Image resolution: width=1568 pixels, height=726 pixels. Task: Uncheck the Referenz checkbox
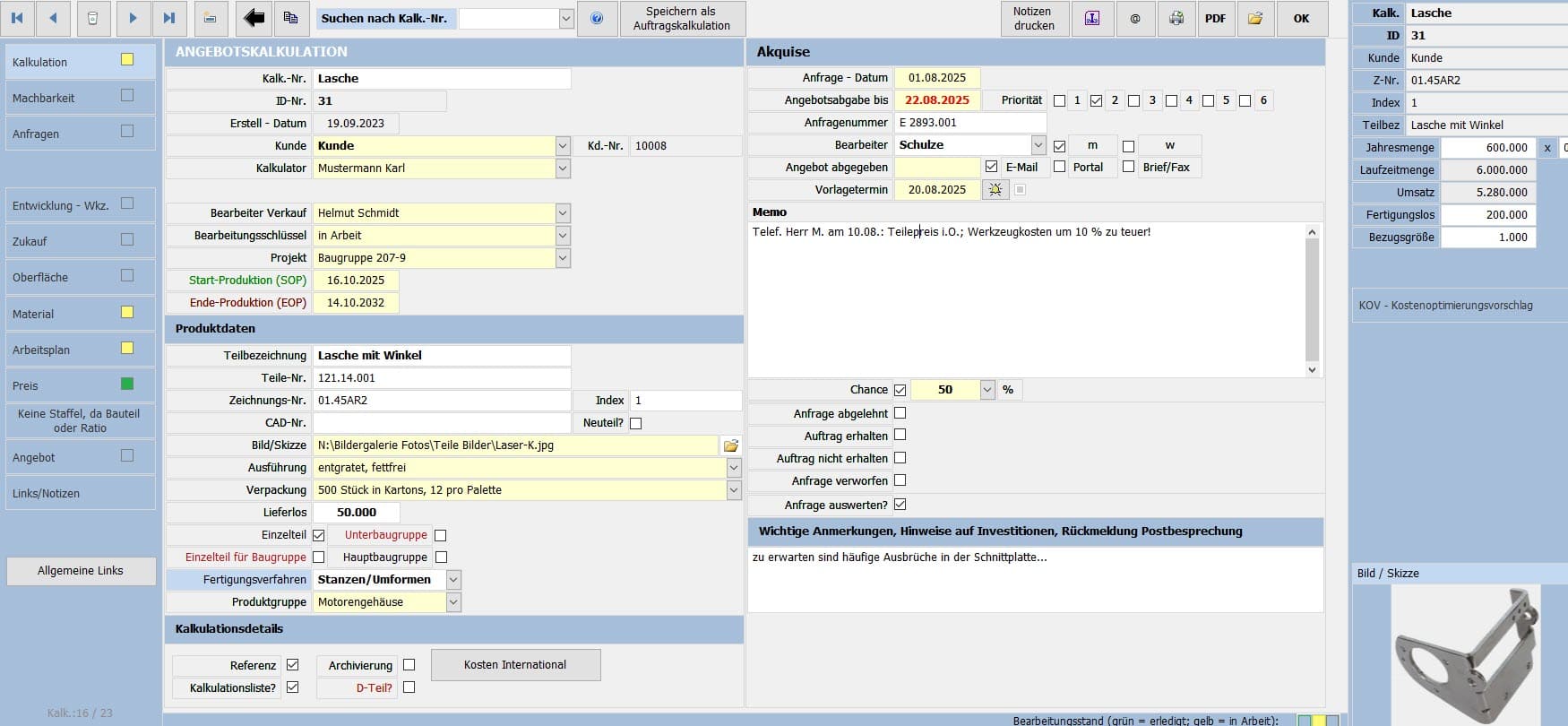[x=292, y=665]
